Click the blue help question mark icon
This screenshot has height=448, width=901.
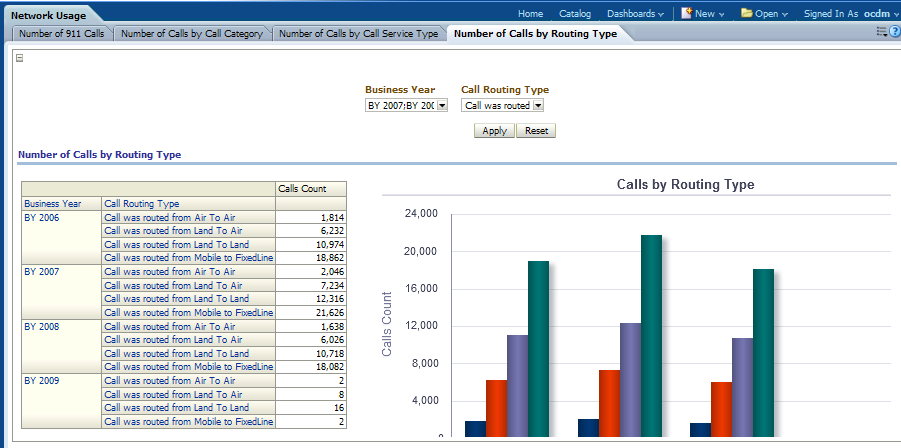[894, 33]
